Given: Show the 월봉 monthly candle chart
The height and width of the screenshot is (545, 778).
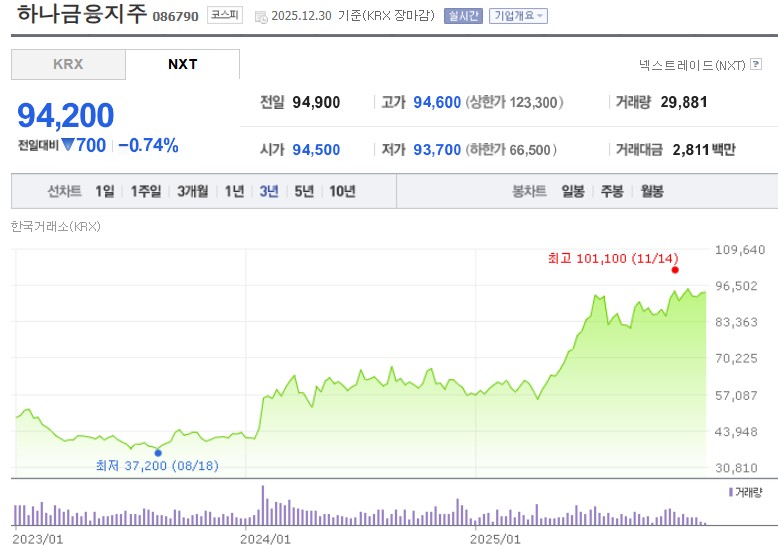Looking at the screenshot, I should coord(651,191).
